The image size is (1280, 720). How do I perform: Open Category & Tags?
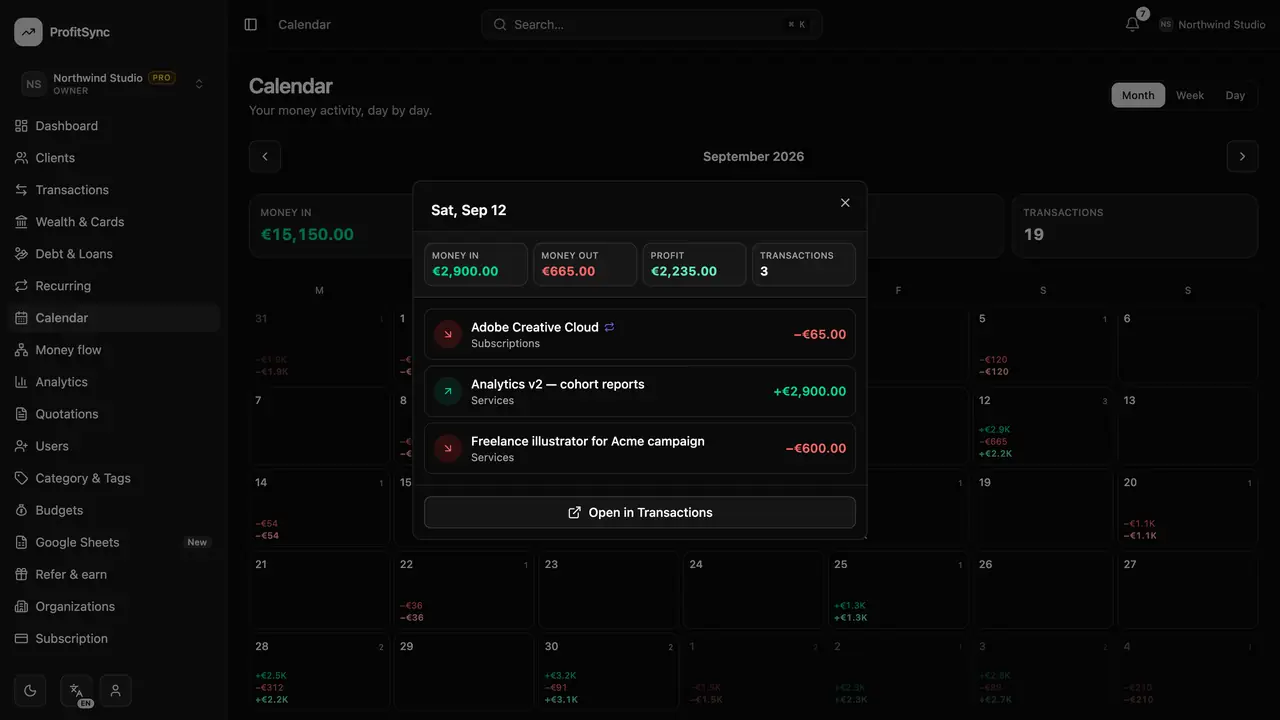coord(113,478)
